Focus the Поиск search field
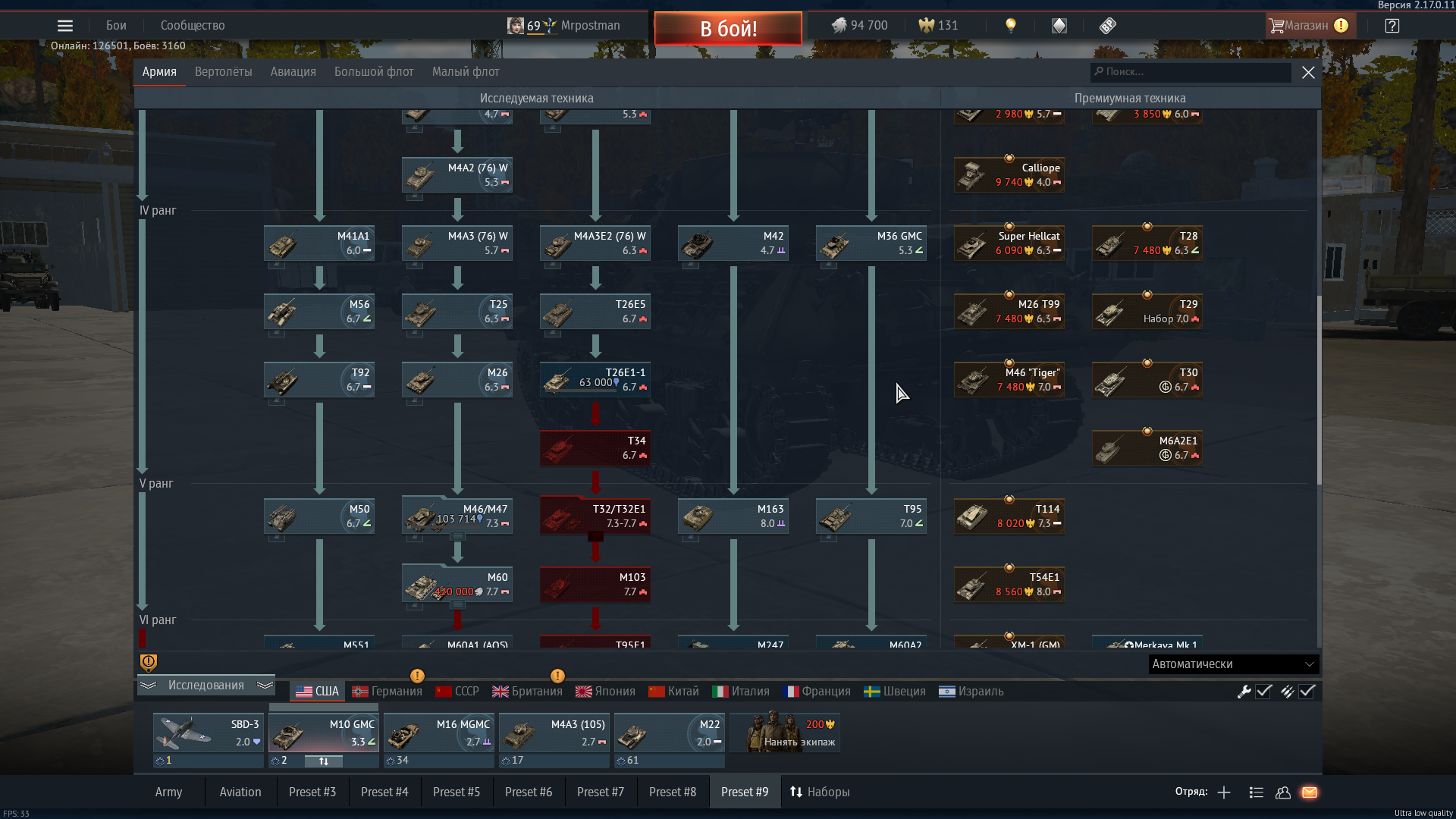This screenshot has height=819, width=1456. [x=1191, y=72]
